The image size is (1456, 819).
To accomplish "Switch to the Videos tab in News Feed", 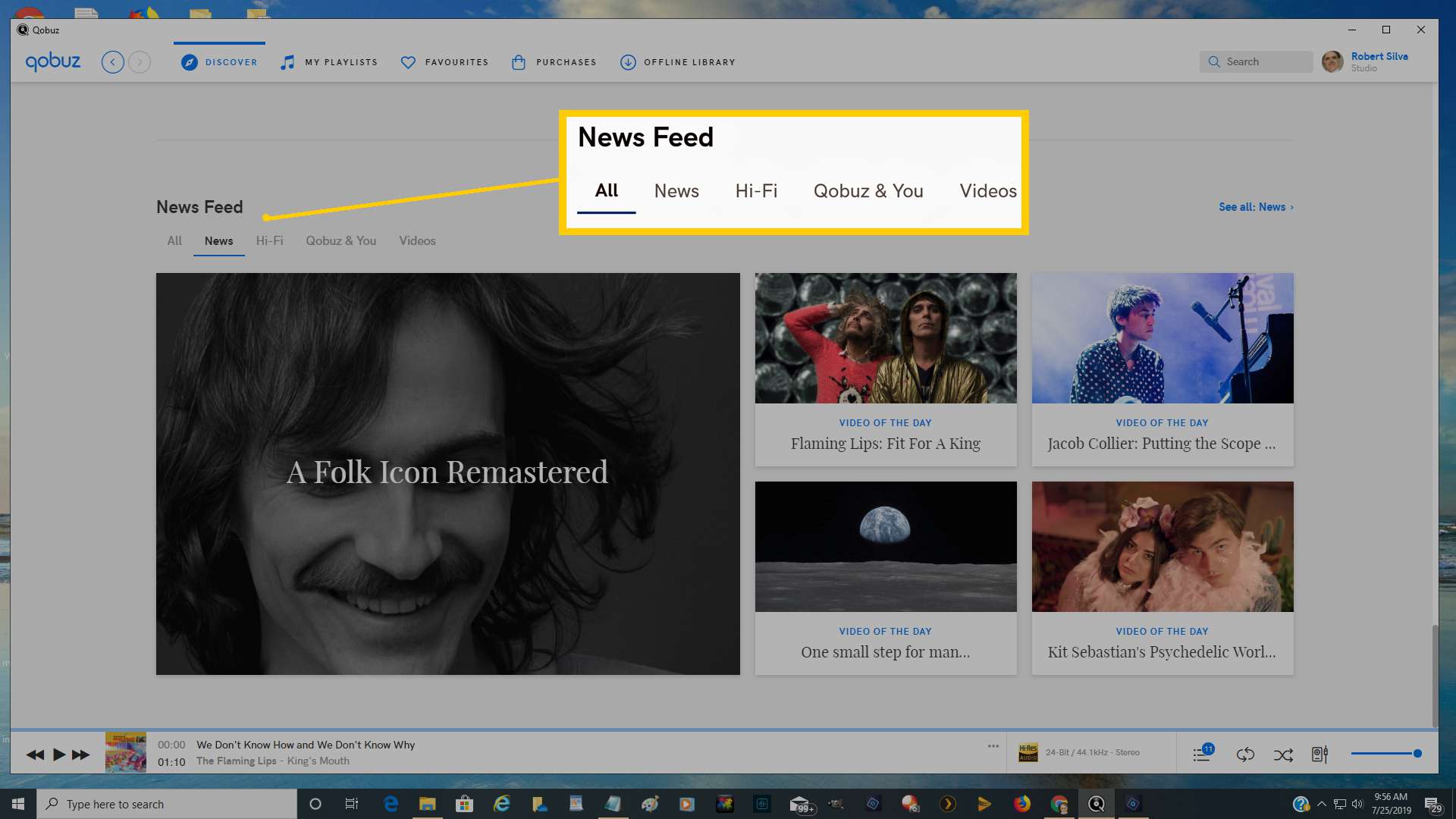I will (417, 240).
